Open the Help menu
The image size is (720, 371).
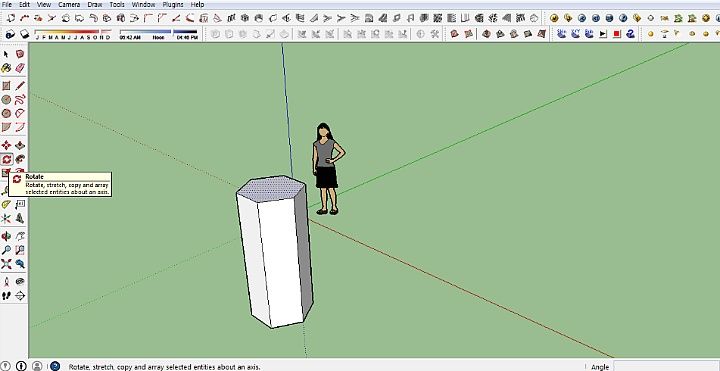tap(197, 5)
